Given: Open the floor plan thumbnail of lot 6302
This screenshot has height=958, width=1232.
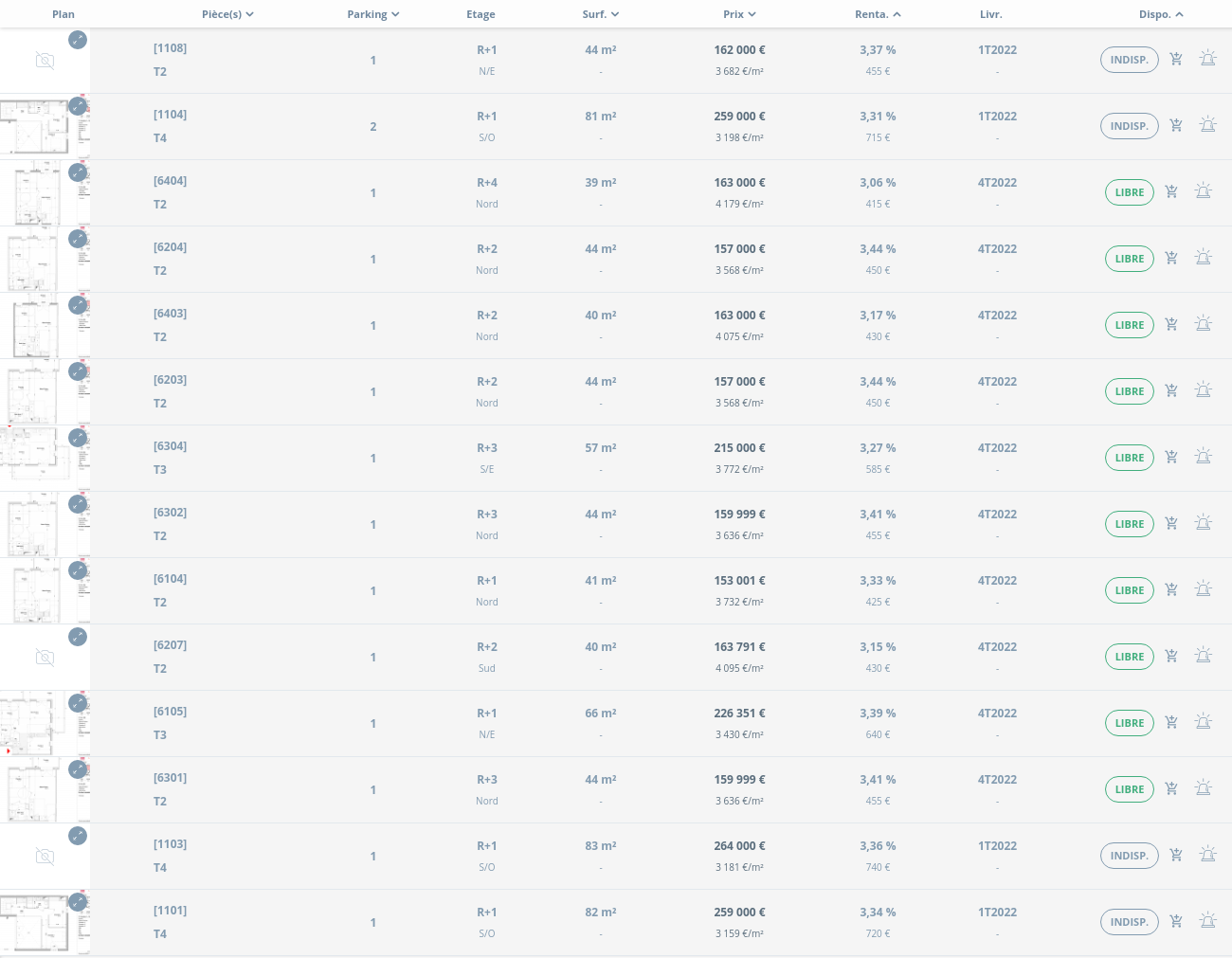Looking at the screenshot, I should point(38,525).
